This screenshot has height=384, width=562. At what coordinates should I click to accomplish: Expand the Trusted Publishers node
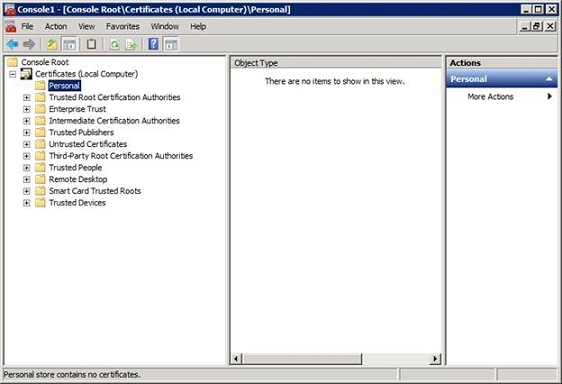(27, 133)
